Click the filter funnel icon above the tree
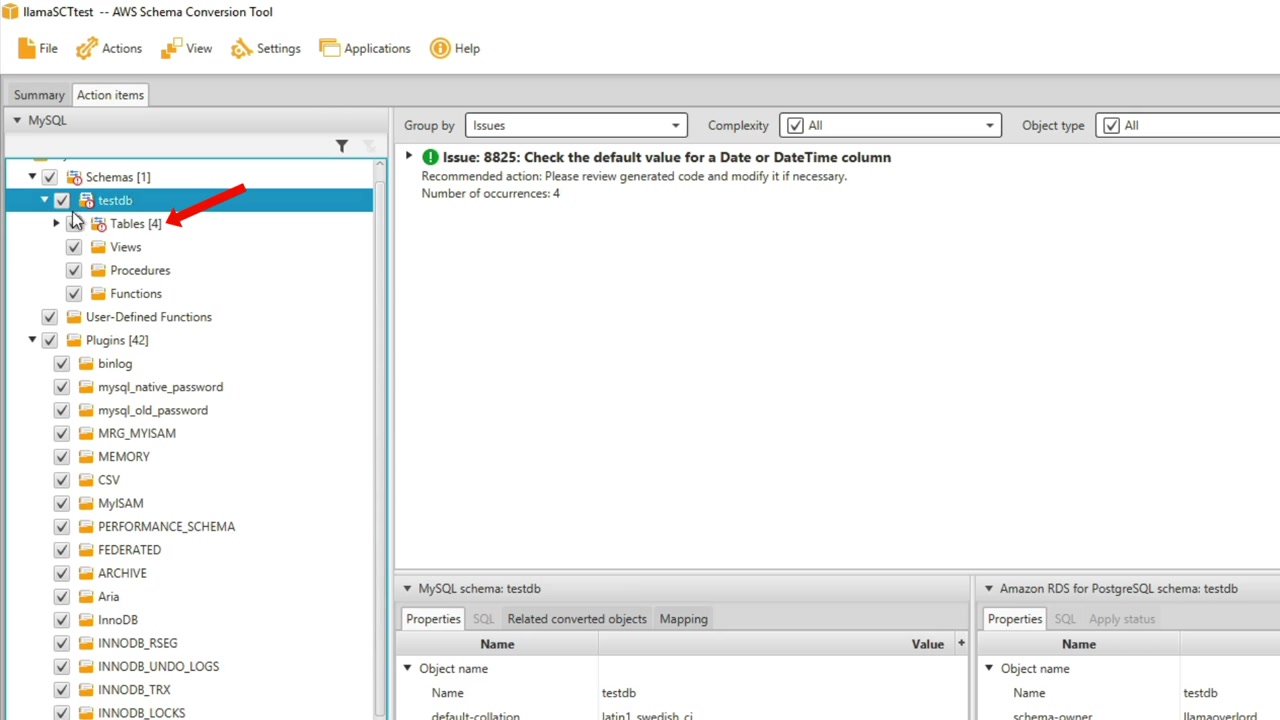The height and width of the screenshot is (720, 1280). (342, 146)
